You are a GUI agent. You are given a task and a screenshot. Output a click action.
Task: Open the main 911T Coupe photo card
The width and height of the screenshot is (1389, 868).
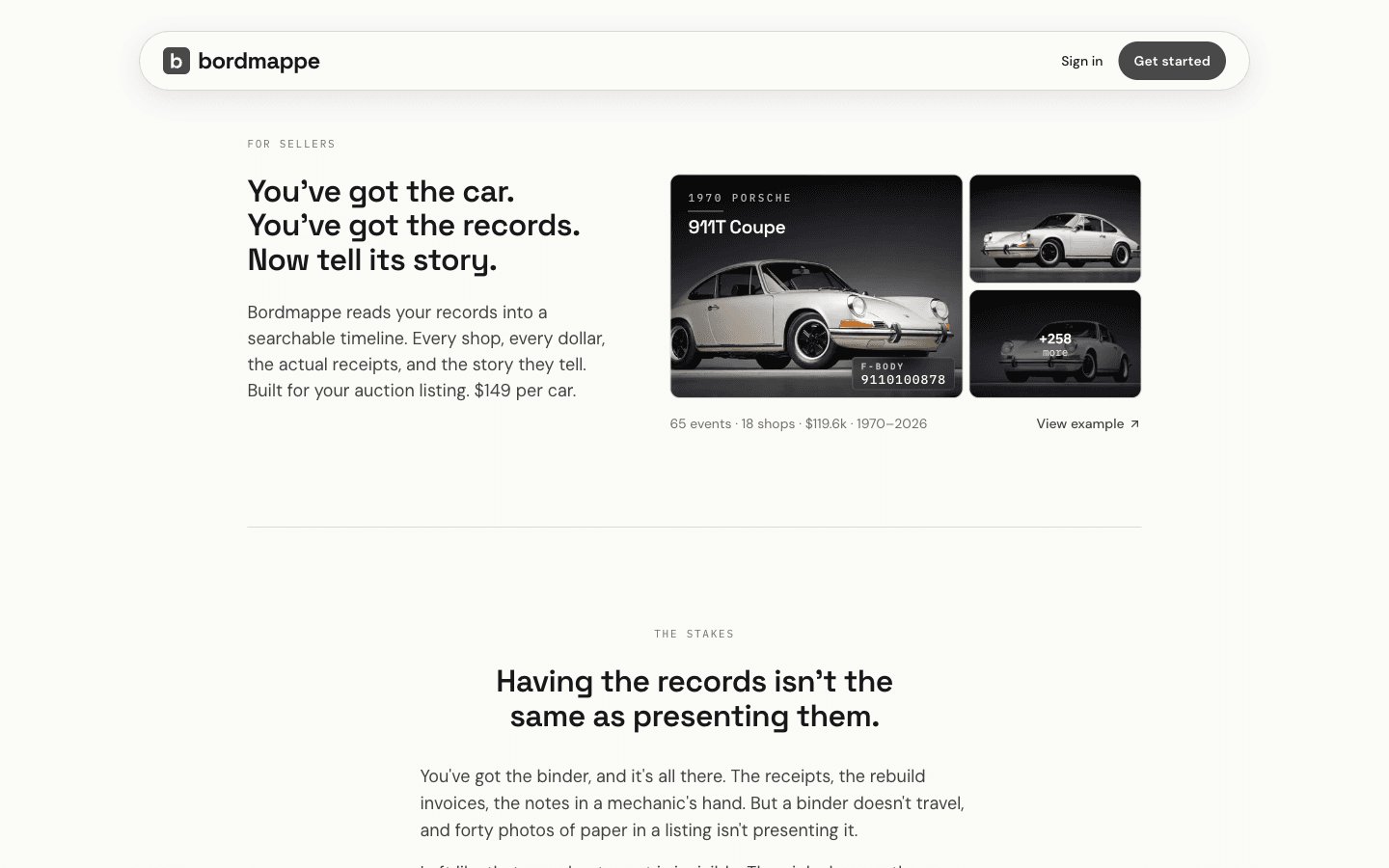coord(816,286)
